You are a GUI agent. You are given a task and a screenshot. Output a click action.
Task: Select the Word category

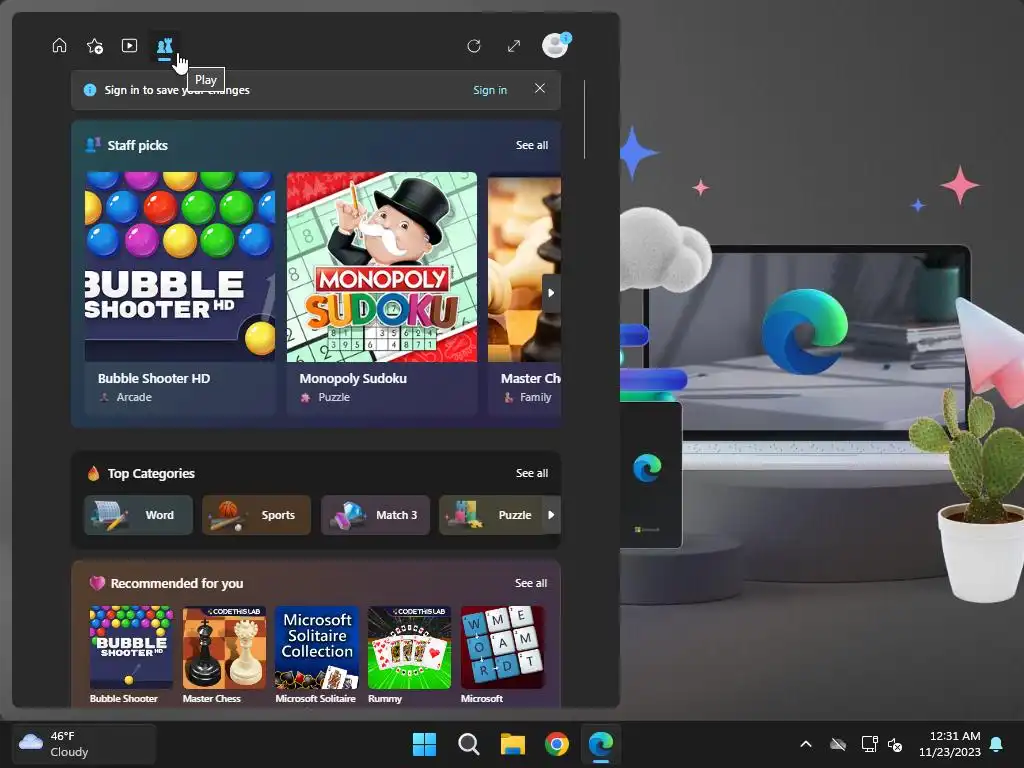tap(138, 515)
